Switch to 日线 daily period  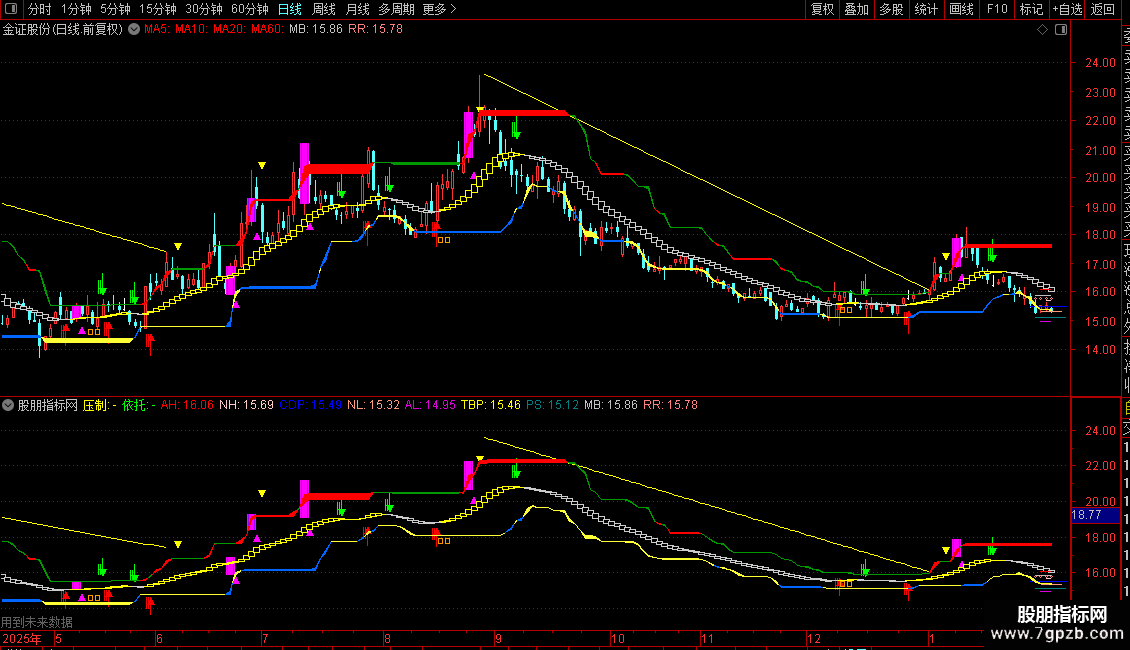pos(290,10)
